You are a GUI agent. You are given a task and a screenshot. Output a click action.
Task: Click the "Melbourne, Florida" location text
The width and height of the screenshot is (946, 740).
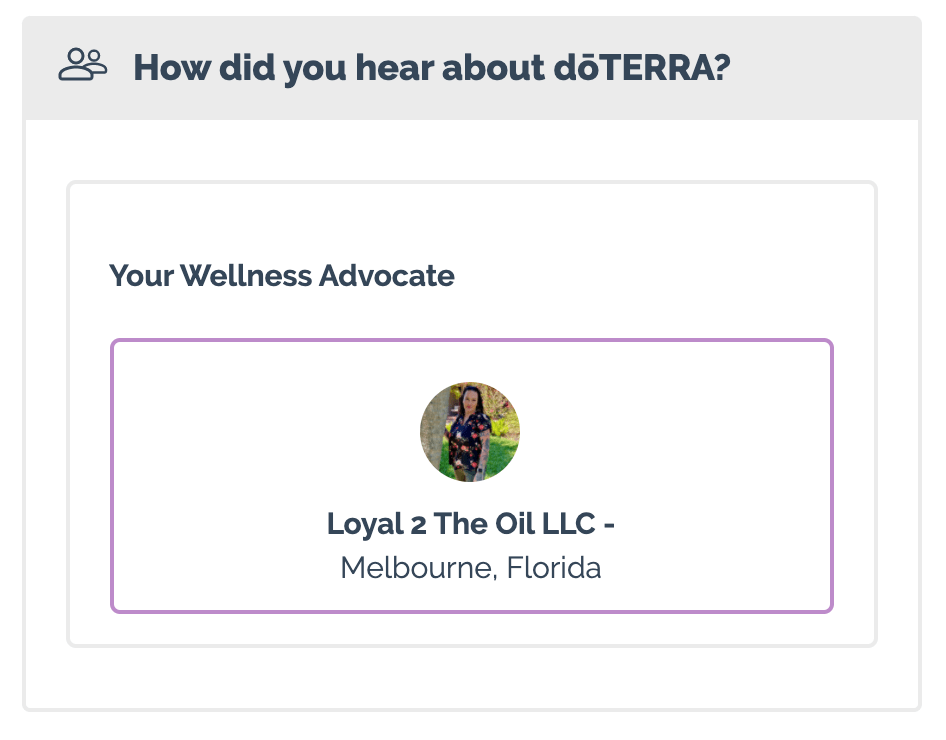click(471, 568)
